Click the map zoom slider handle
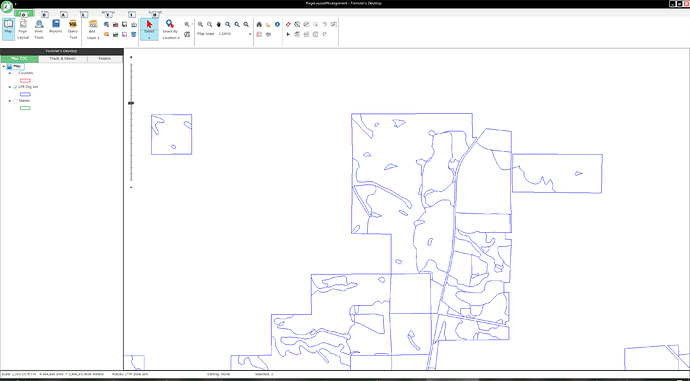Image resolution: width=690 pixels, height=381 pixels. pos(131,103)
